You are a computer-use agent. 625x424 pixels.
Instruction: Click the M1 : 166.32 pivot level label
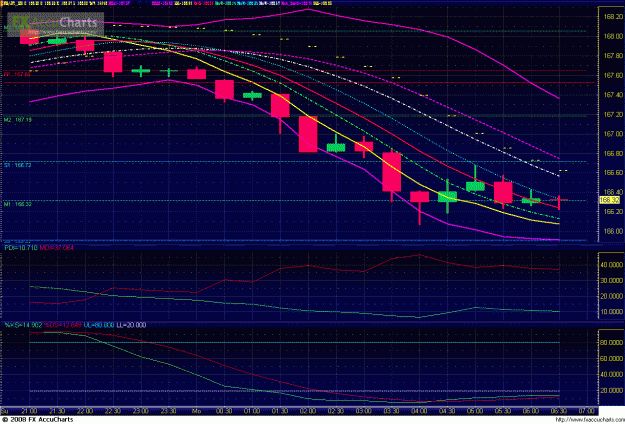click(18, 204)
